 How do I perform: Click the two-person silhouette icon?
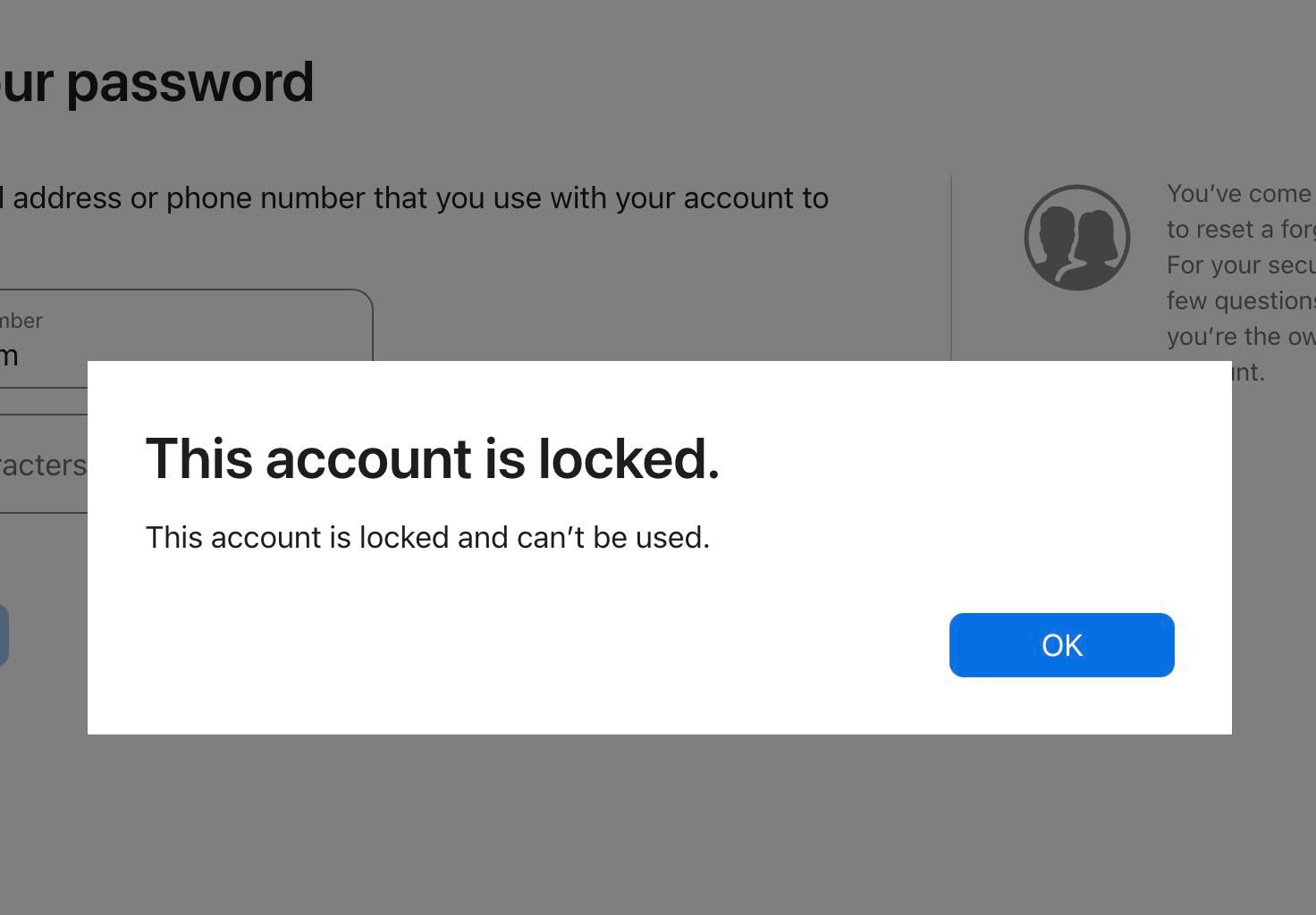pyautogui.click(x=1076, y=238)
